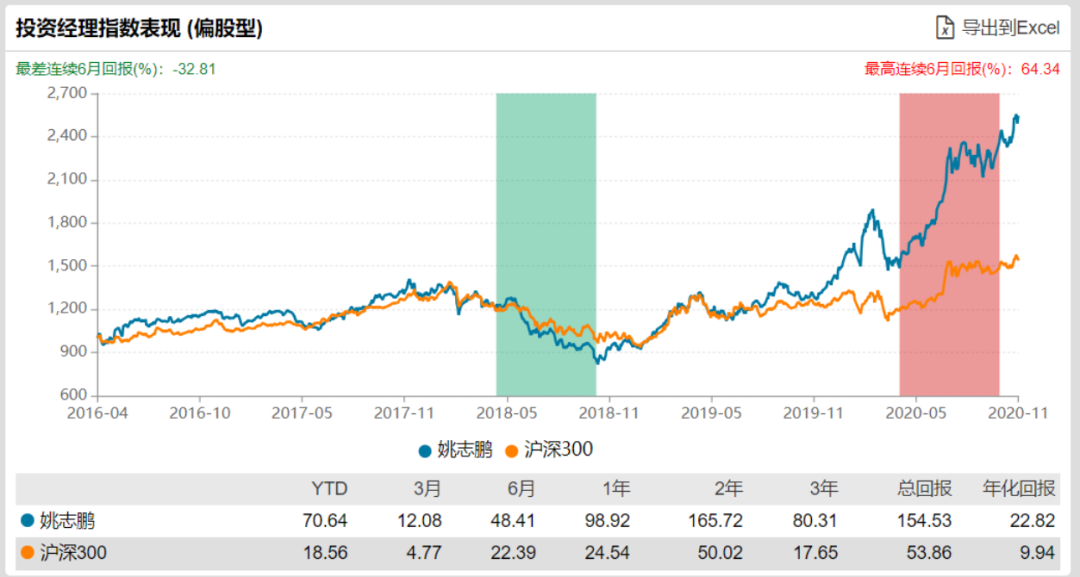This screenshot has height=577, width=1080.
Task: Click y-axis value 900
Action: pos(74,352)
